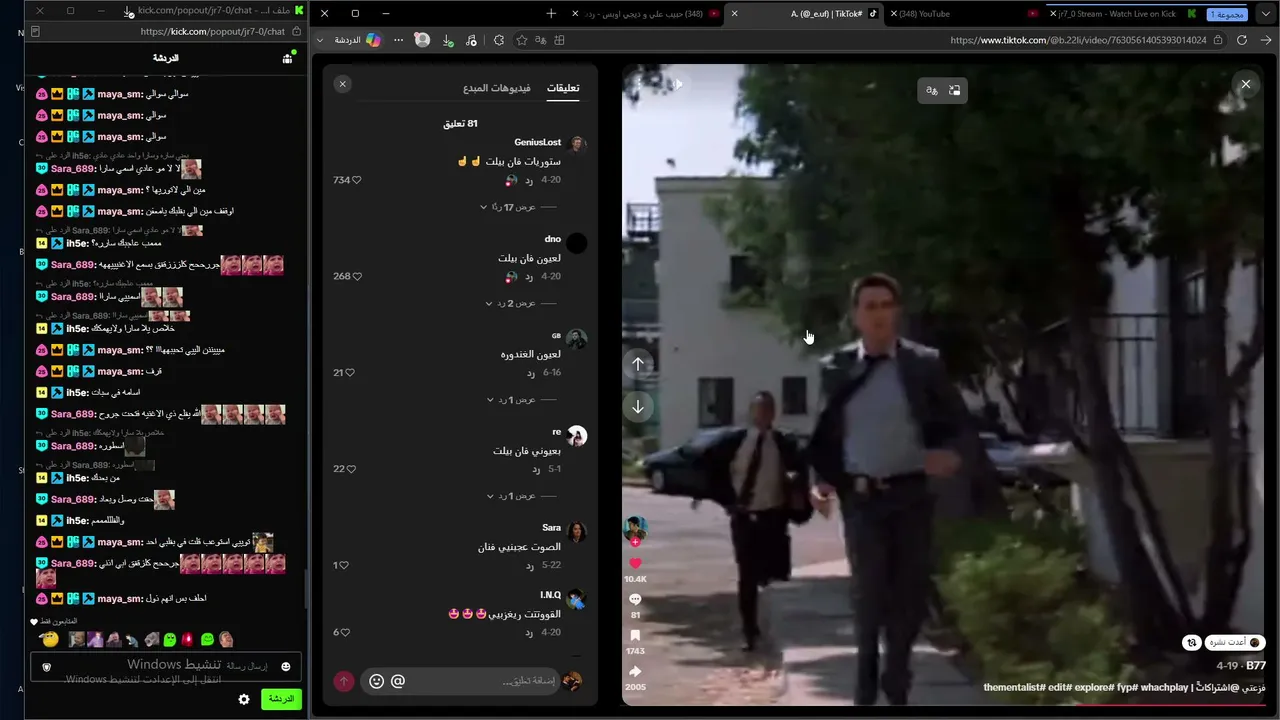This screenshot has height=720, width=1280.
Task: Open emoji picker in Kick chat input
Action: (x=286, y=667)
